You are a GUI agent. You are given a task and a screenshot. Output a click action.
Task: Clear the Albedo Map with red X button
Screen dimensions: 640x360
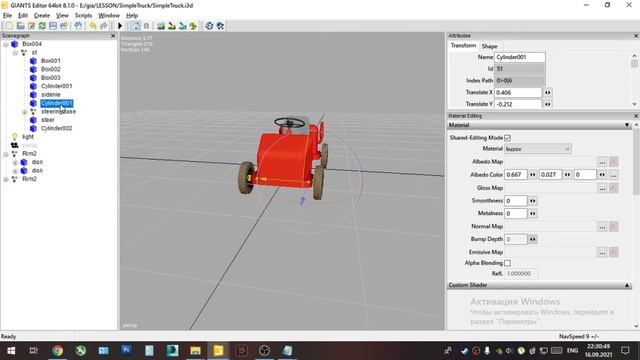pyautogui.click(x=613, y=162)
